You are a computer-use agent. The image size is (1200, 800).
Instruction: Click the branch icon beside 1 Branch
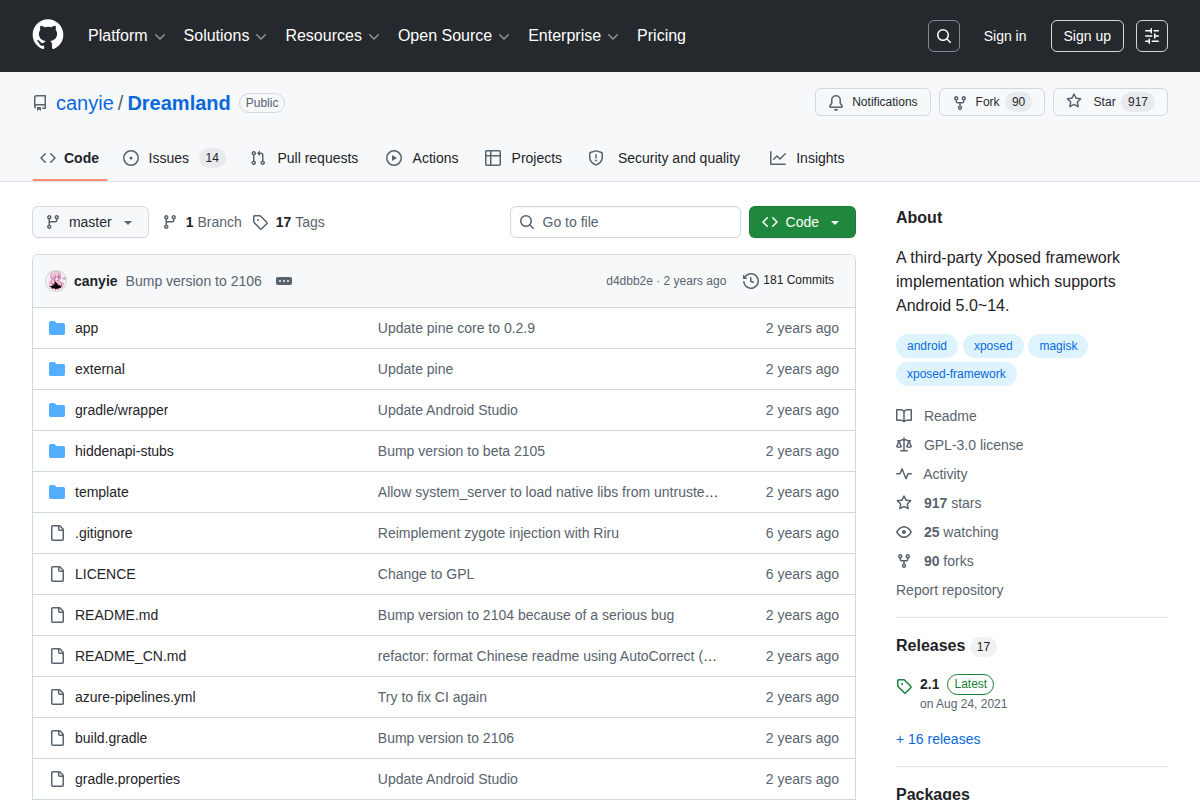[x=170, y=222]
